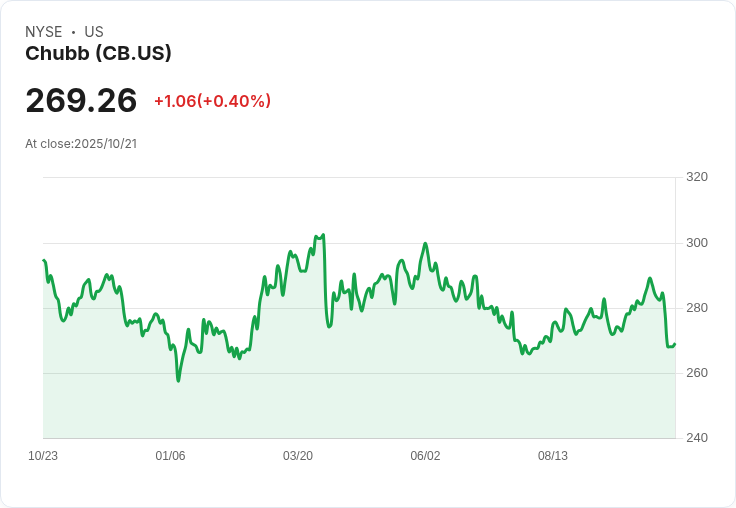Screen dimensions: 736x508
Task: Click the 03/20 date on x-axis
Action: [298, 456]
